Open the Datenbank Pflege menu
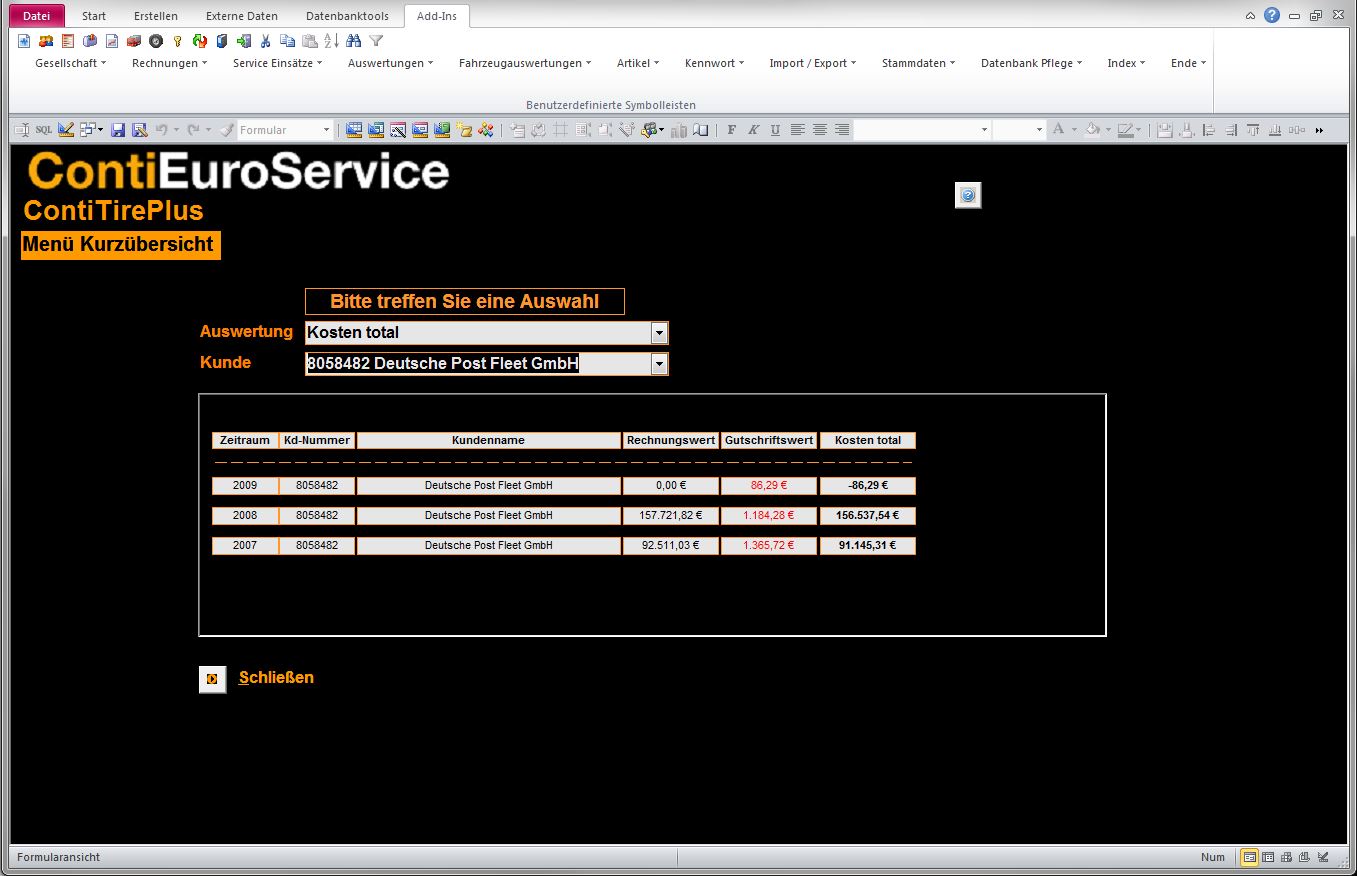The height and width of the screenshot is (876, 1357). [1033, 63]
